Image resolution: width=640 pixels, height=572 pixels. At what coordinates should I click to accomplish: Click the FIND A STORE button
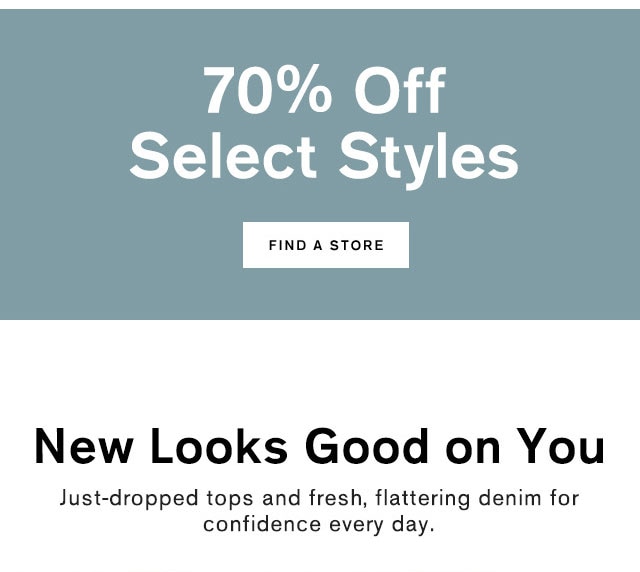point(326,245)
